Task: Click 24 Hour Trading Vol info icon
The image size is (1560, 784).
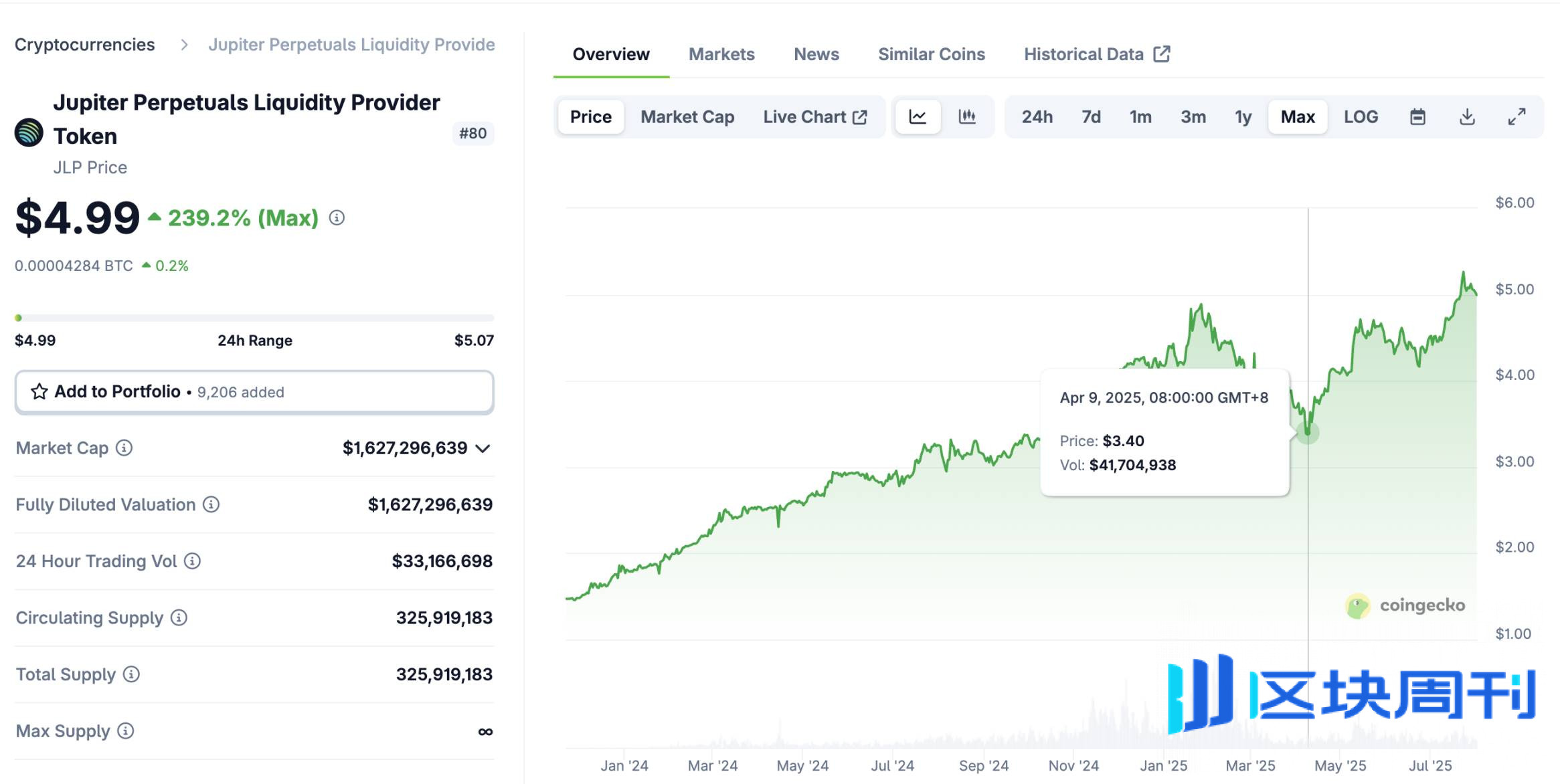Action: pyautogui.click(x=192, y=561)
